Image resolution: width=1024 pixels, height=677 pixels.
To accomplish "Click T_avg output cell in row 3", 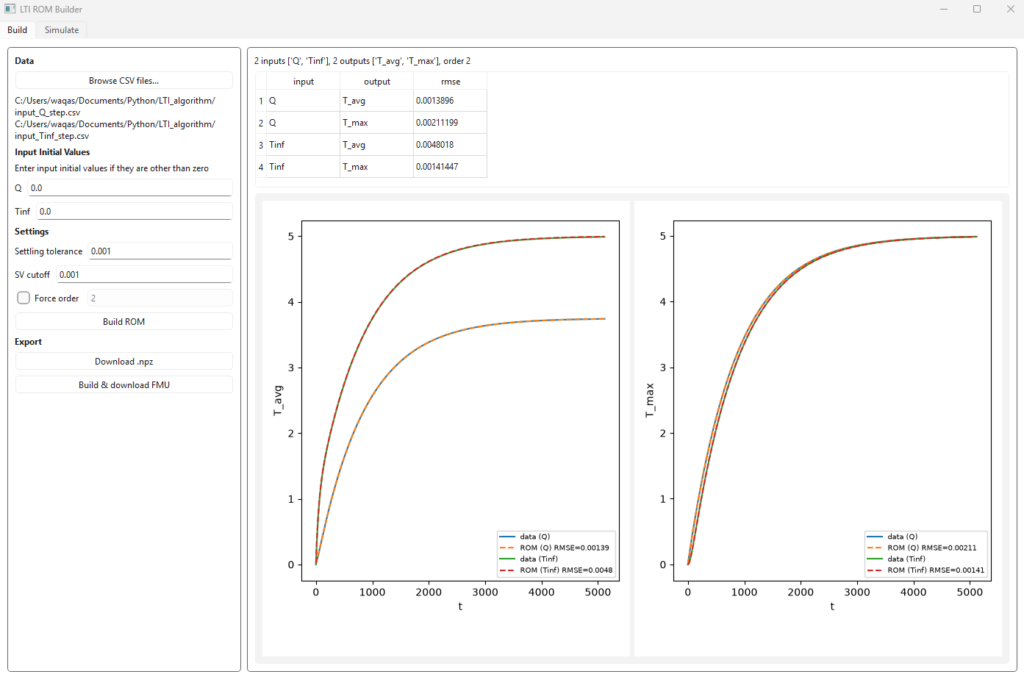I will click(x=377, y=145).
